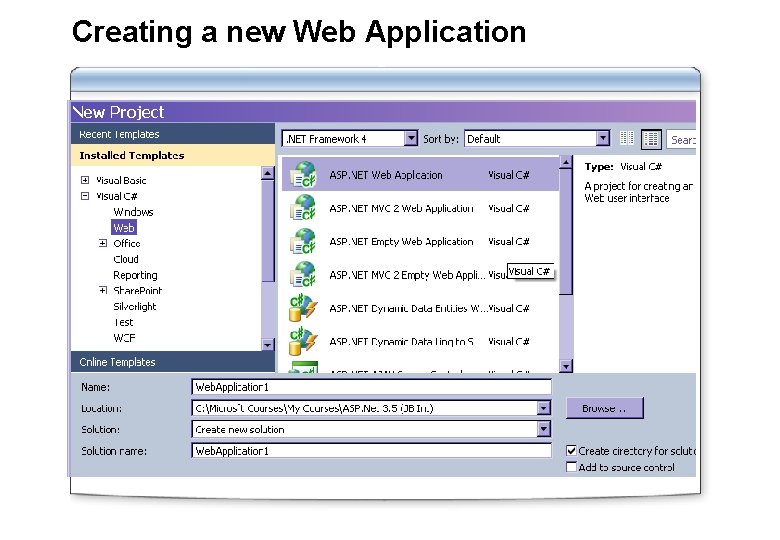Switch to small icons view

pos(627,138)
